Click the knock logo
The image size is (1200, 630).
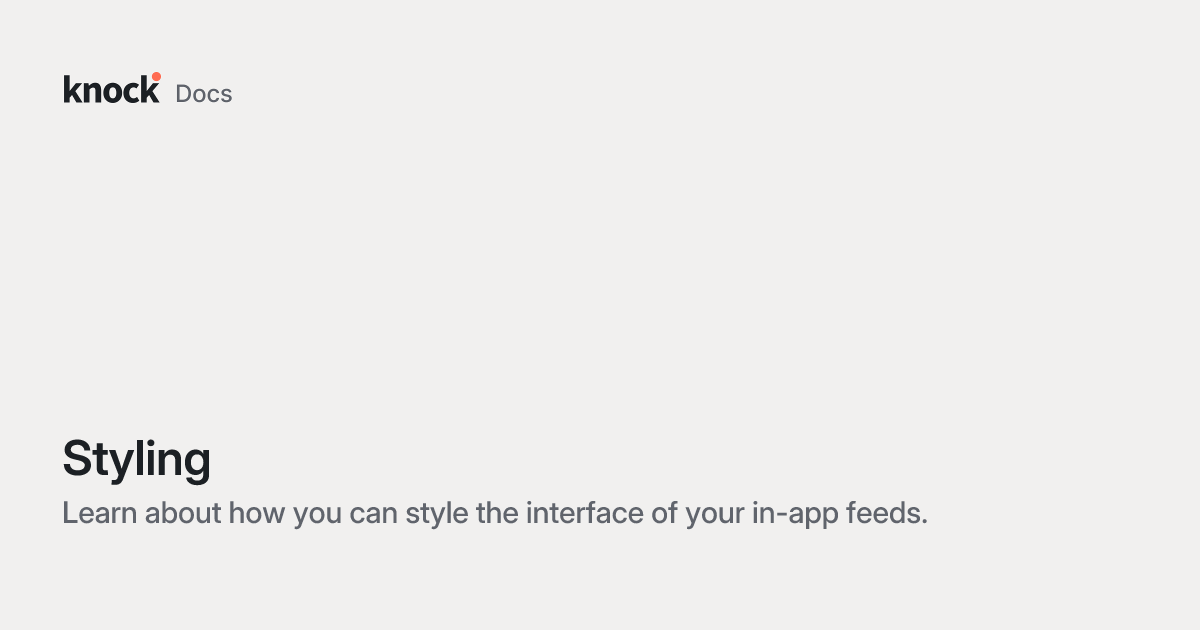(x=110, y=90)
